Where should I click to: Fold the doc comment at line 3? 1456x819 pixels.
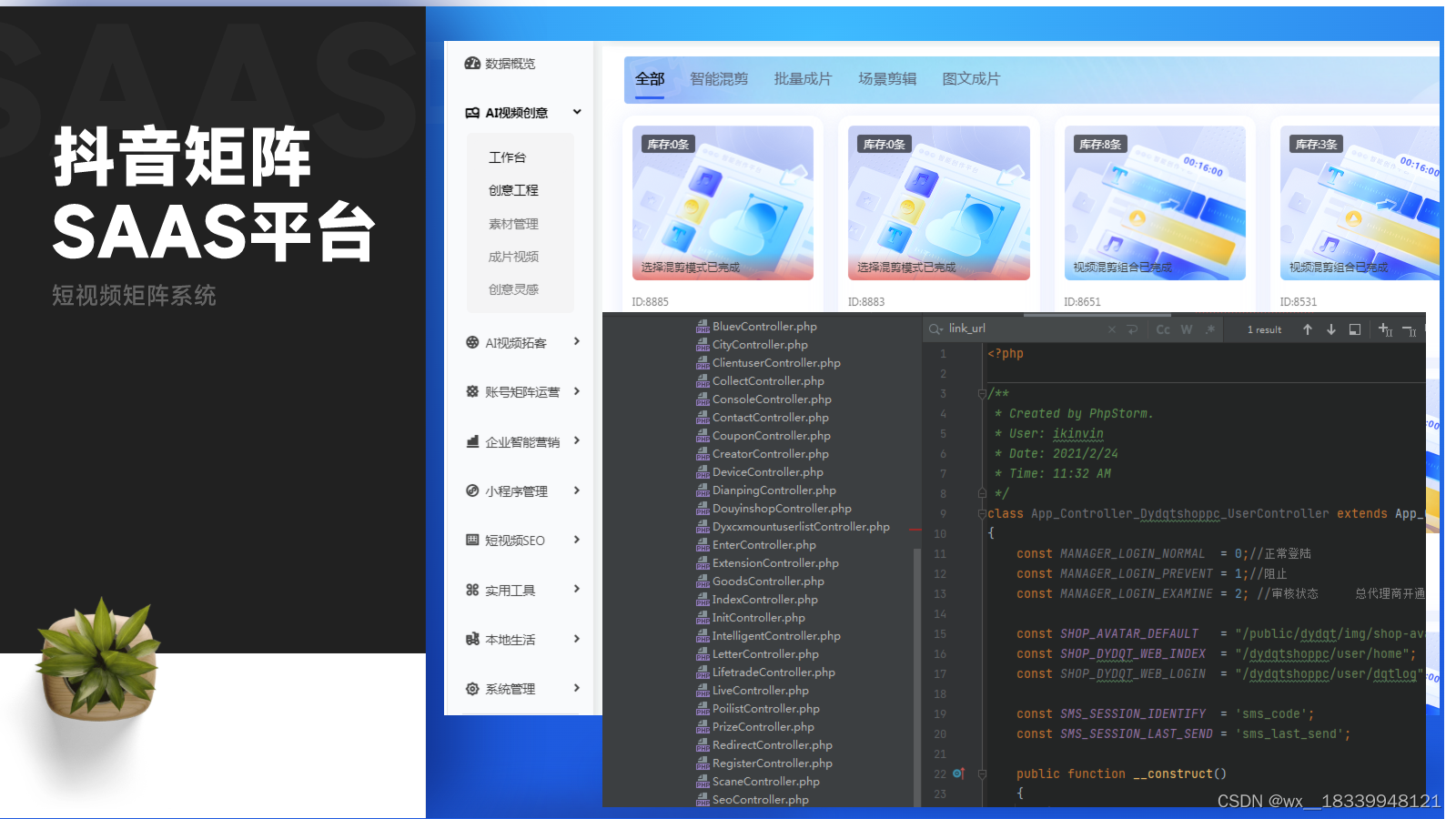pos(982,394)
